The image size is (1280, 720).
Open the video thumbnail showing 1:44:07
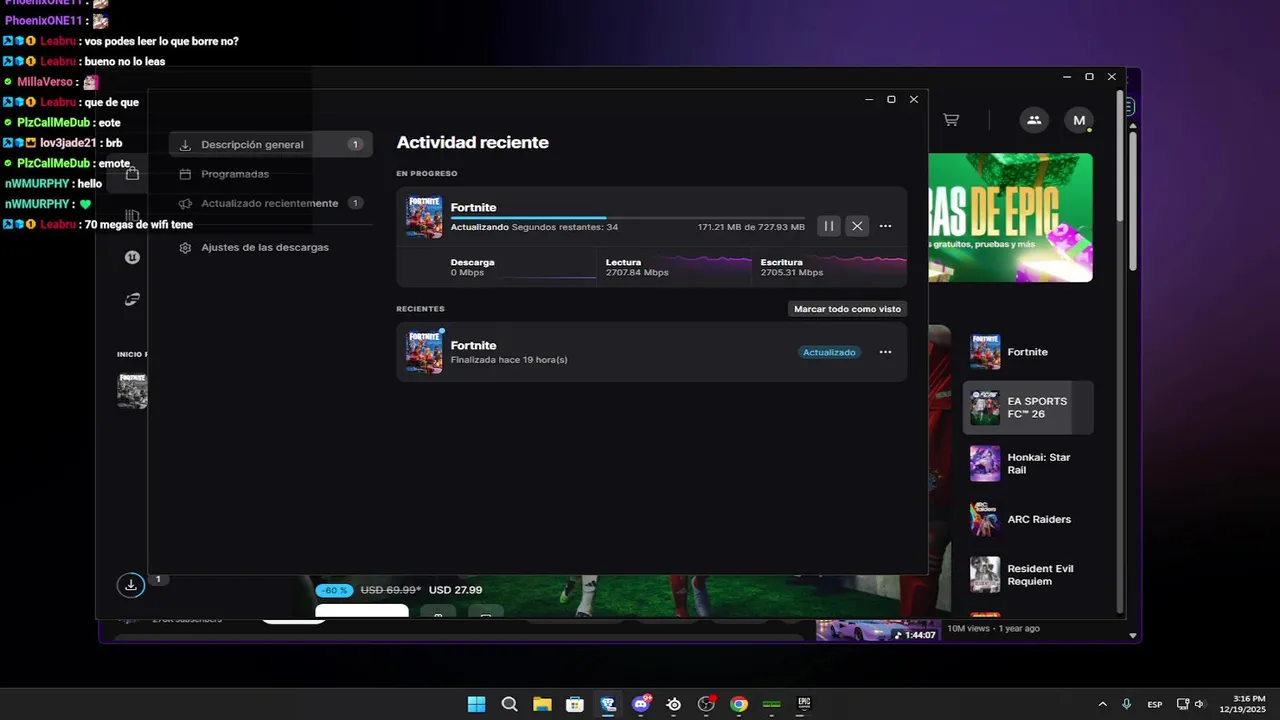click(877, 630)
